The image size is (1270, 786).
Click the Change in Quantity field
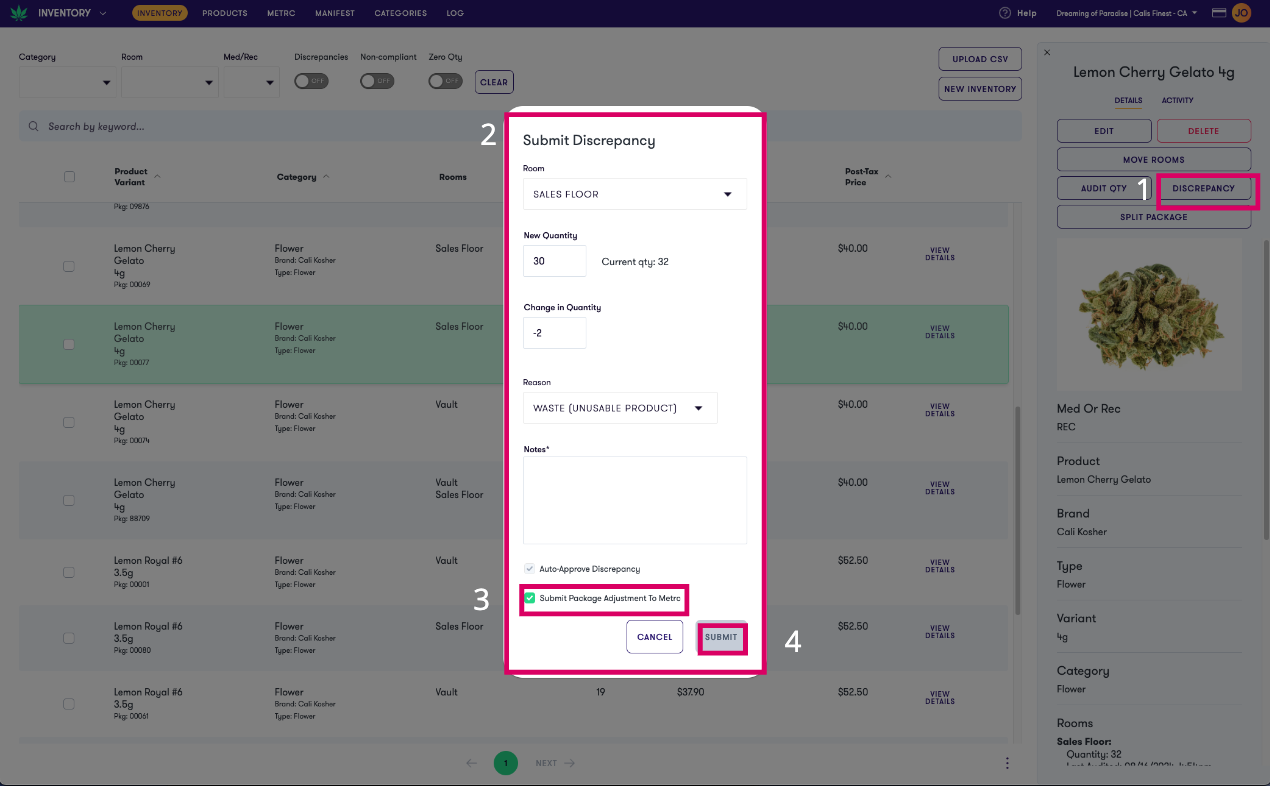(555, 333)
